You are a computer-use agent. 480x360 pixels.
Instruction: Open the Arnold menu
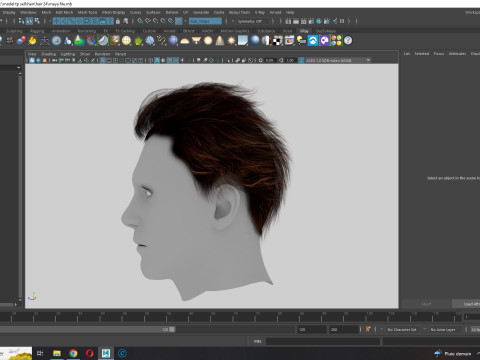click(x=275, y=12)
